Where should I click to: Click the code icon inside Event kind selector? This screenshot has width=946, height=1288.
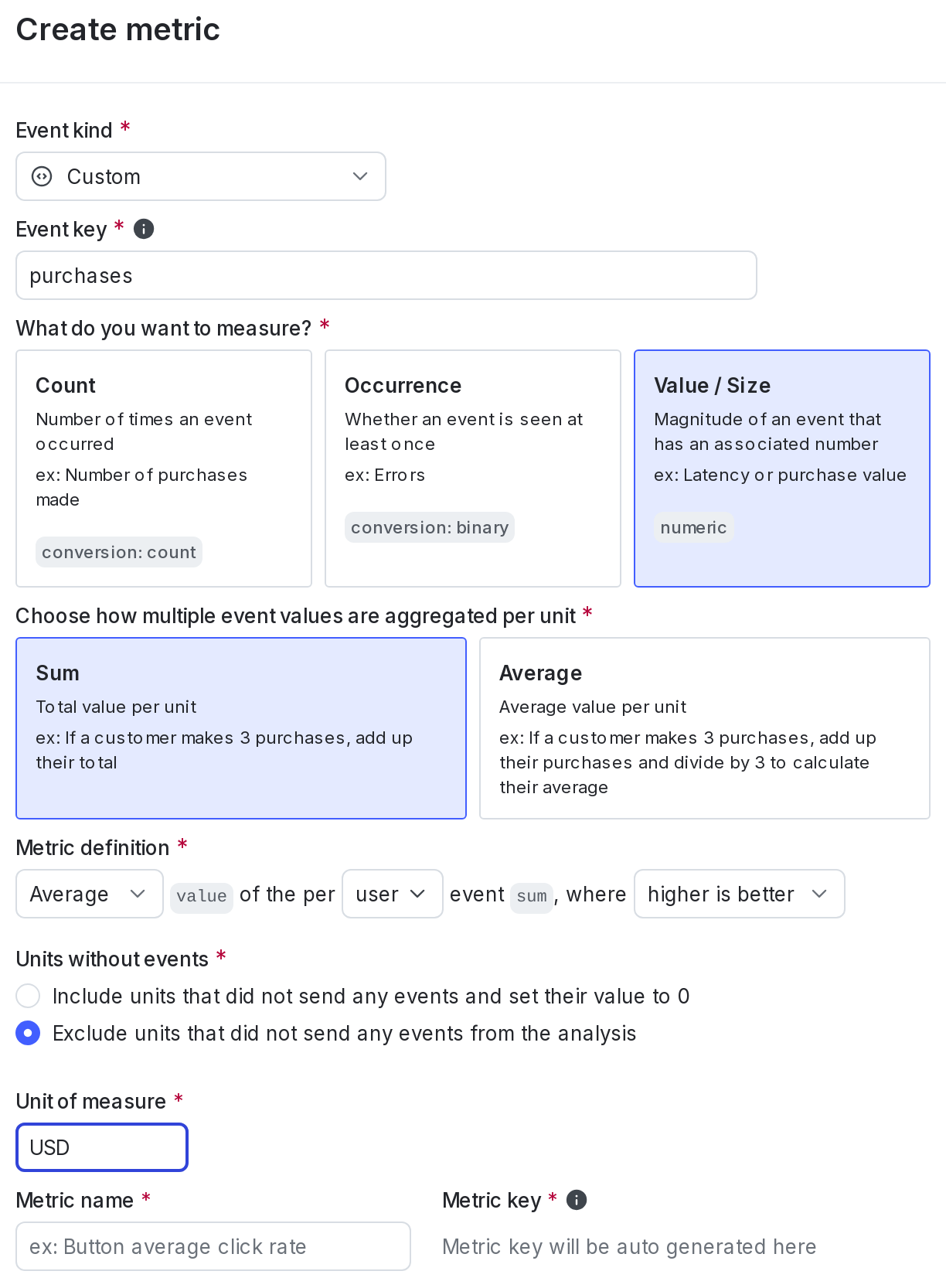coord(40,176)
